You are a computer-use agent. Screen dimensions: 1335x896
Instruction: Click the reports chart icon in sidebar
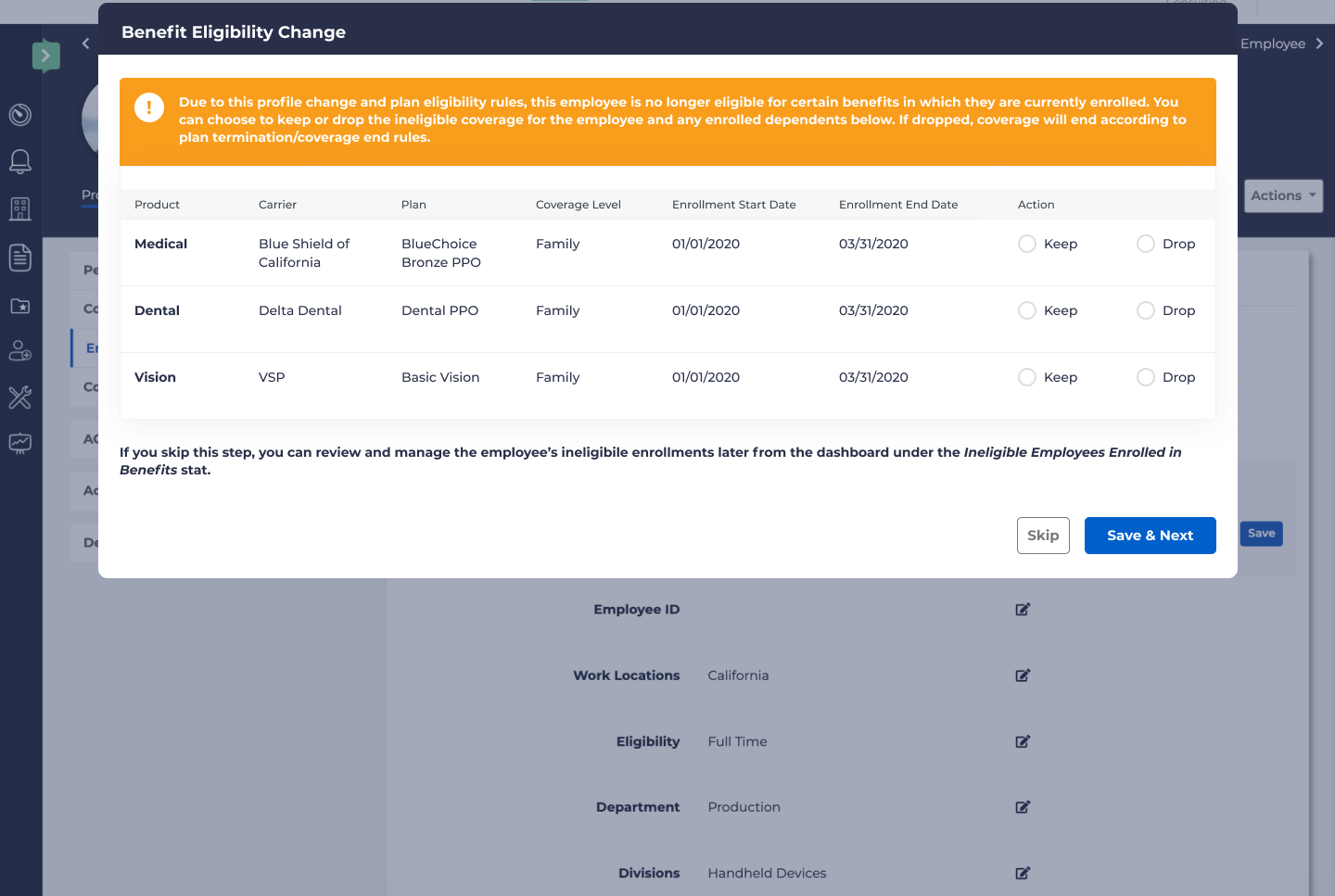coord(20,443)
